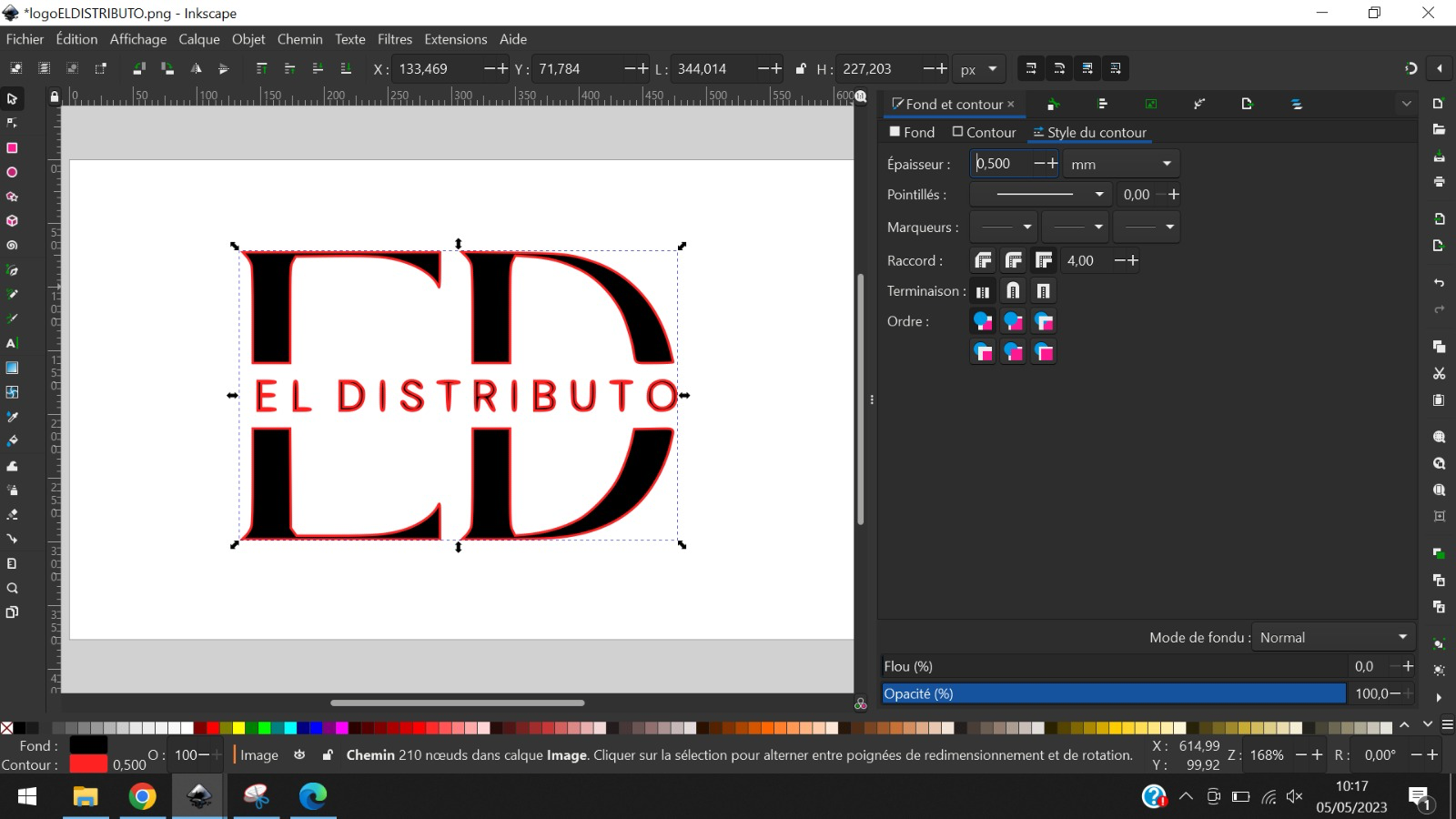Open the start Marqueurs dropdown
This screenshot has width=1456, height=819.
click(1004, 227)
